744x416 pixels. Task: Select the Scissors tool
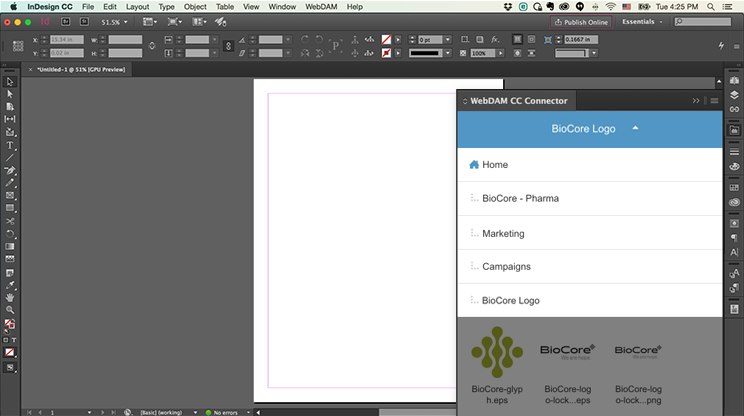pyautogui.click(x=9, y=221)
